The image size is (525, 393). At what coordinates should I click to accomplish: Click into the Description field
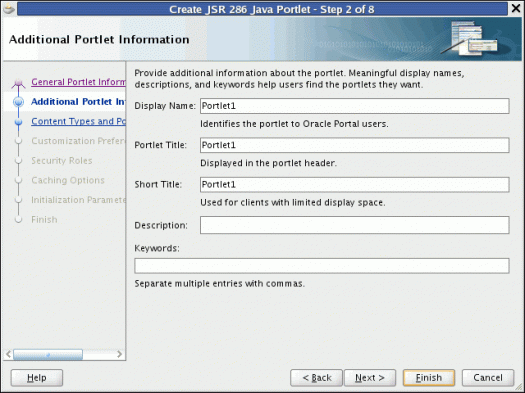point(355,225)
